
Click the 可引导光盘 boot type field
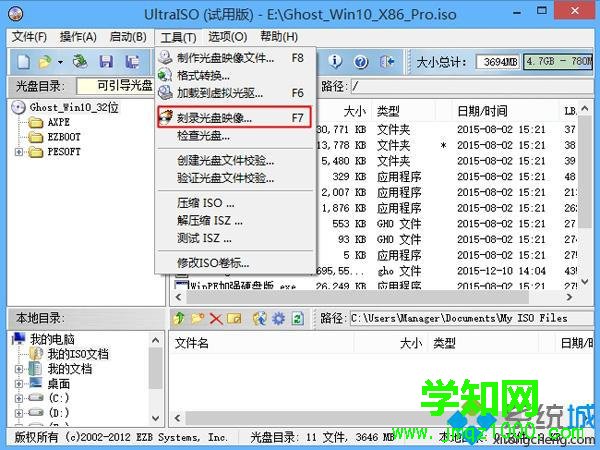115,86
